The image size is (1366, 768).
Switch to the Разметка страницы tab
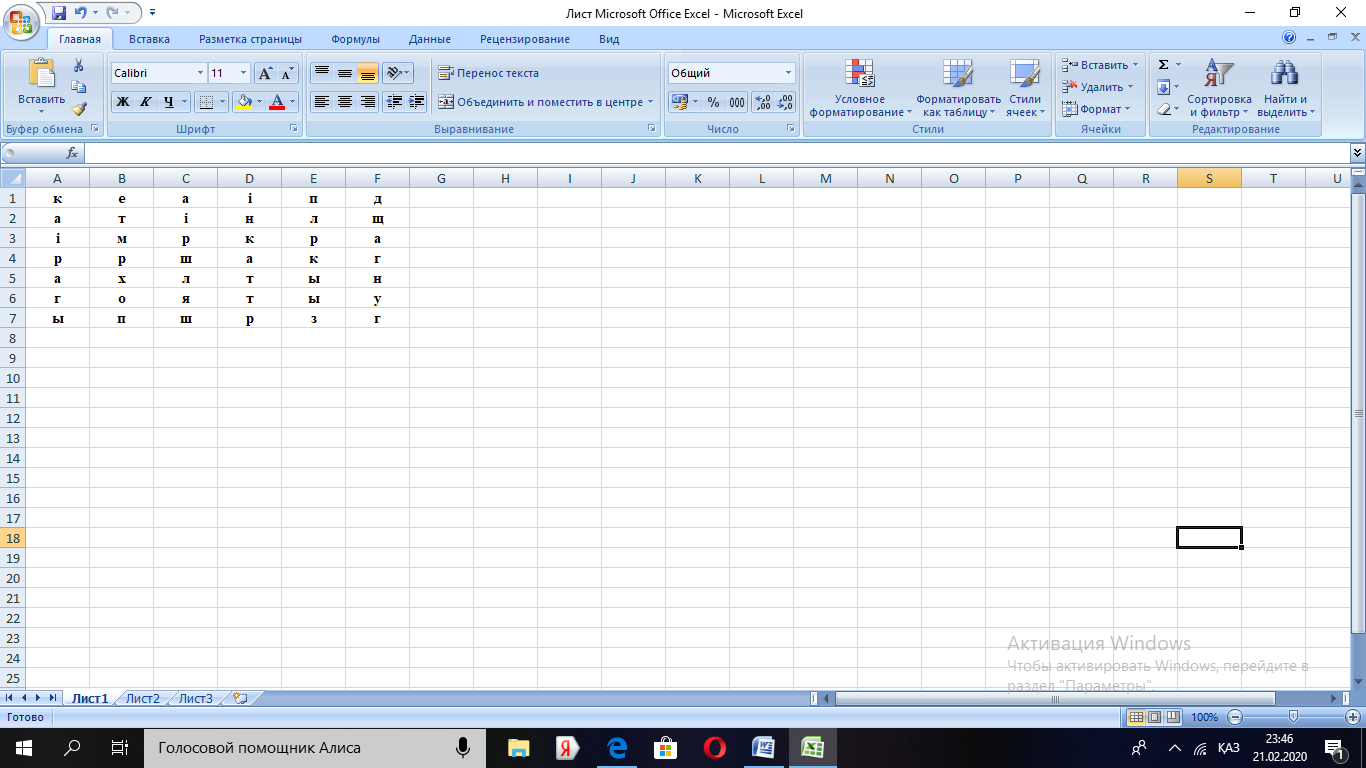[250, 39]
